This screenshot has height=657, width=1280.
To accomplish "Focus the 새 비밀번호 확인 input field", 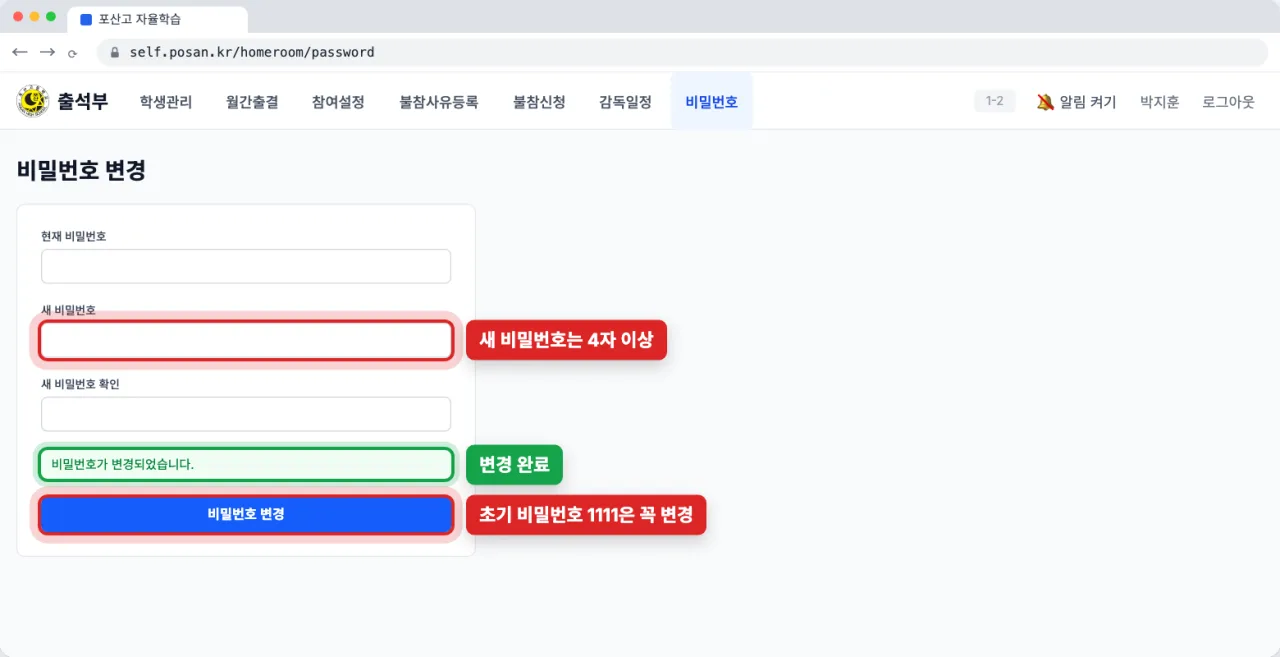I will pos(246,414).
